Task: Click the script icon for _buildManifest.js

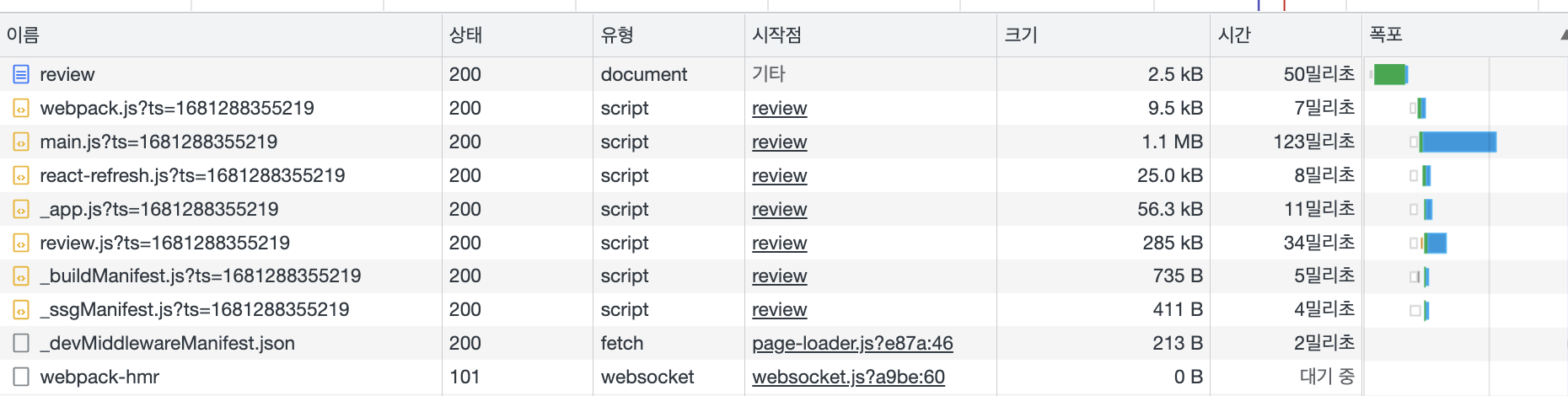Action: pos(21,276)
